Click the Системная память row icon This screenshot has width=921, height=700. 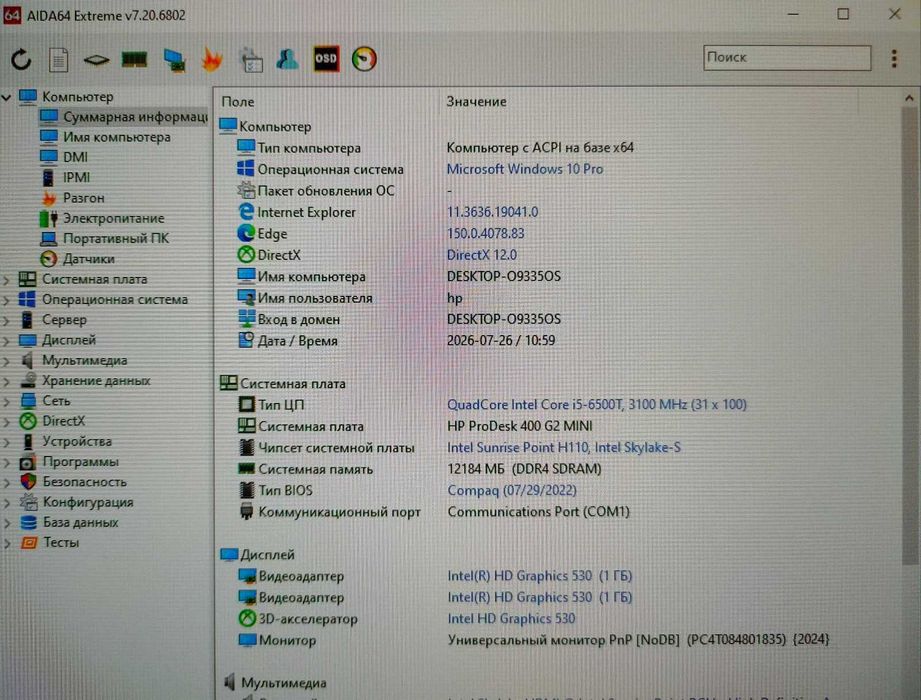click(247, 469)
